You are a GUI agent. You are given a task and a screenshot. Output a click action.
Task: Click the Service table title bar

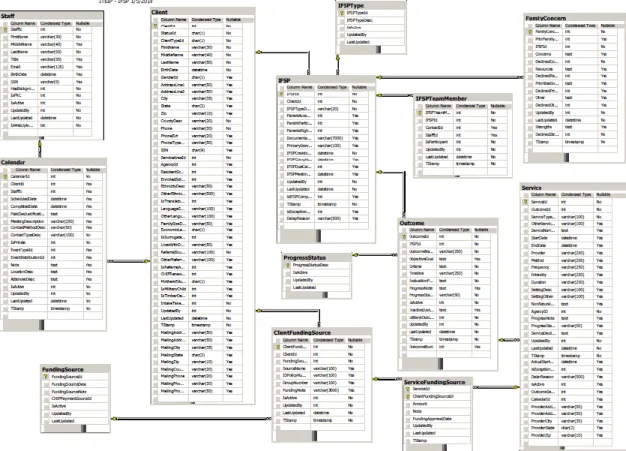click(573, 188)
